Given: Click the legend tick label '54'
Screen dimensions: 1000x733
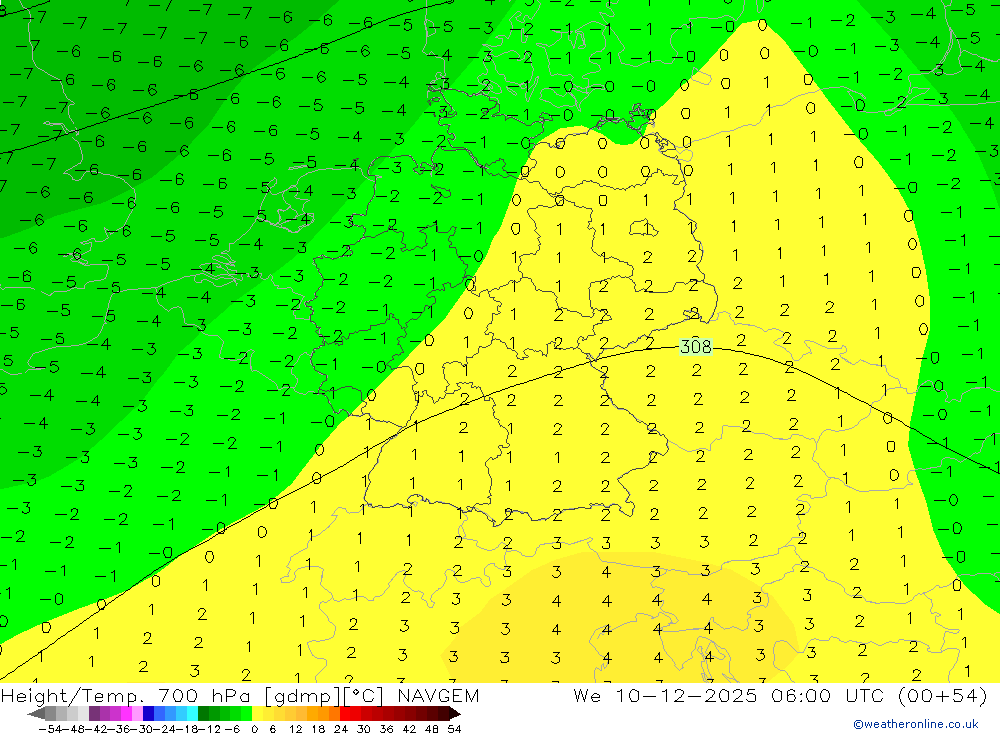Looking at the screenshot, I should pos(454,729).
